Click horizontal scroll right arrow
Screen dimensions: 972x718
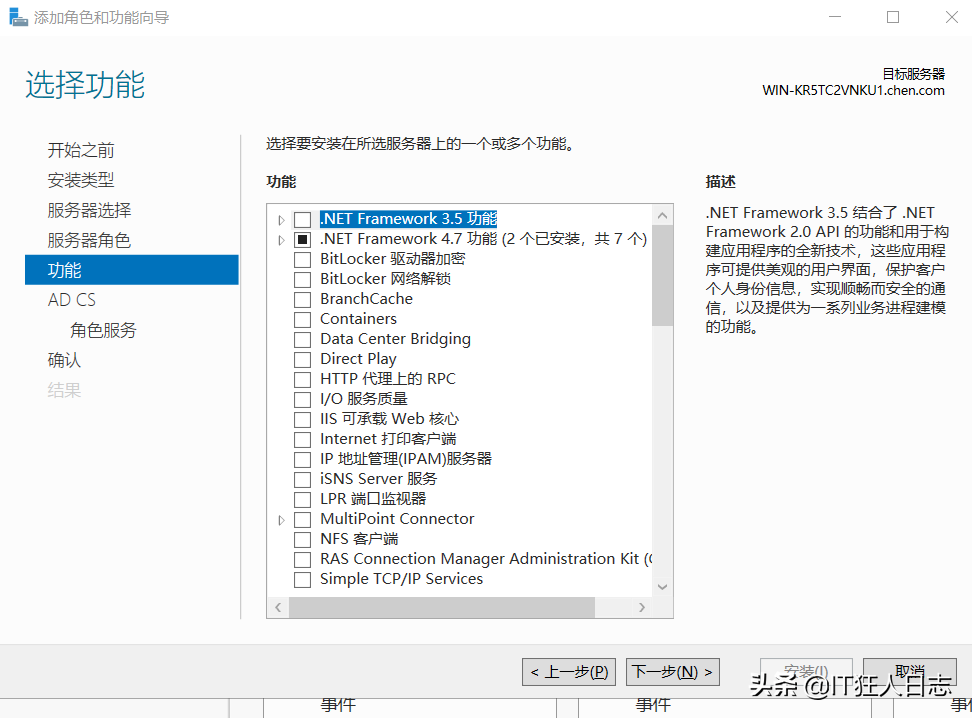642,608
